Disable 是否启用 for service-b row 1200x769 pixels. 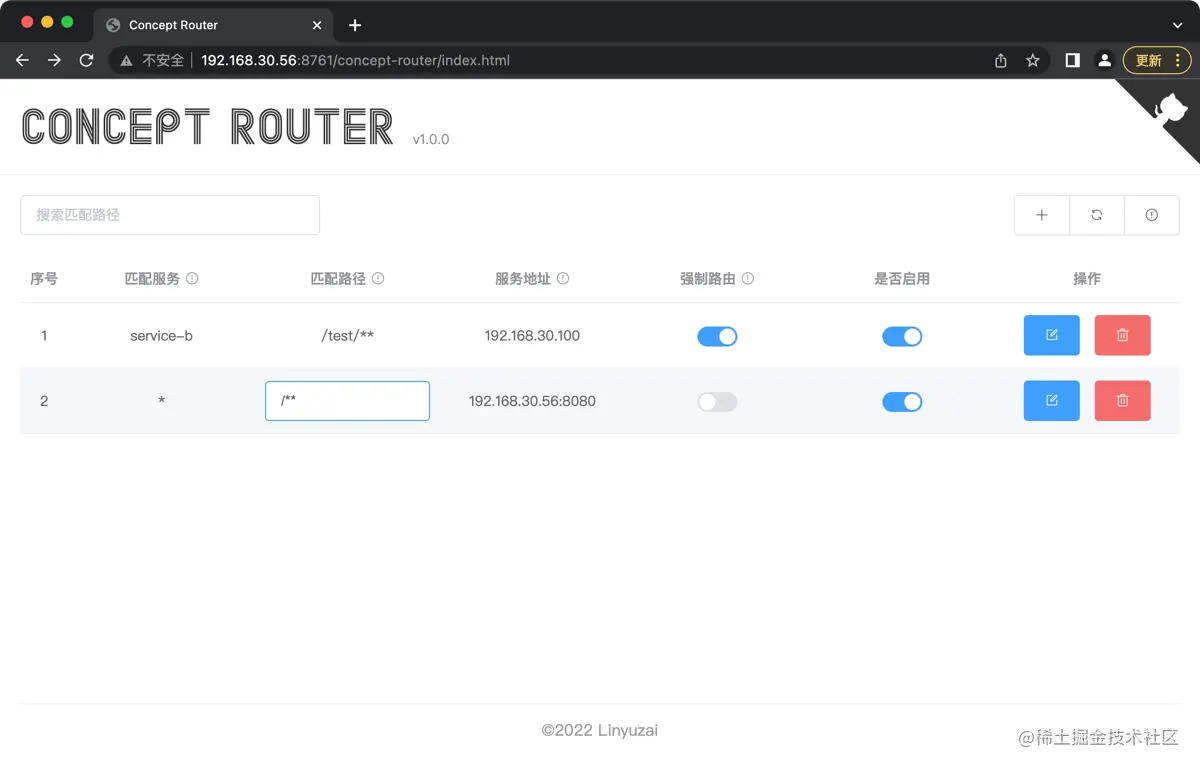coord(902,336)
